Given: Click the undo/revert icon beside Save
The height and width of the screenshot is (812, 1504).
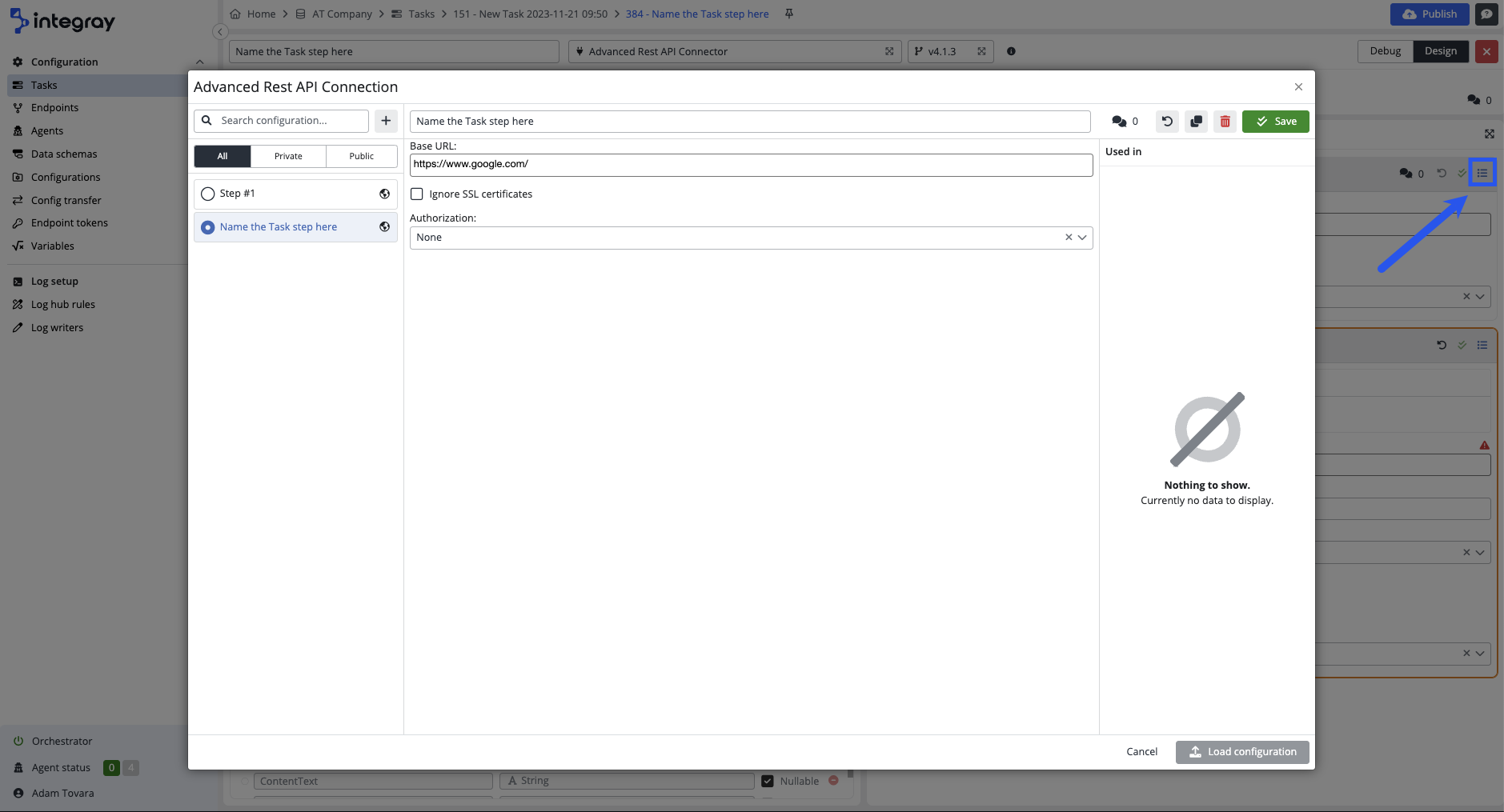Looking at the screenshot, I should point(1167,122).
